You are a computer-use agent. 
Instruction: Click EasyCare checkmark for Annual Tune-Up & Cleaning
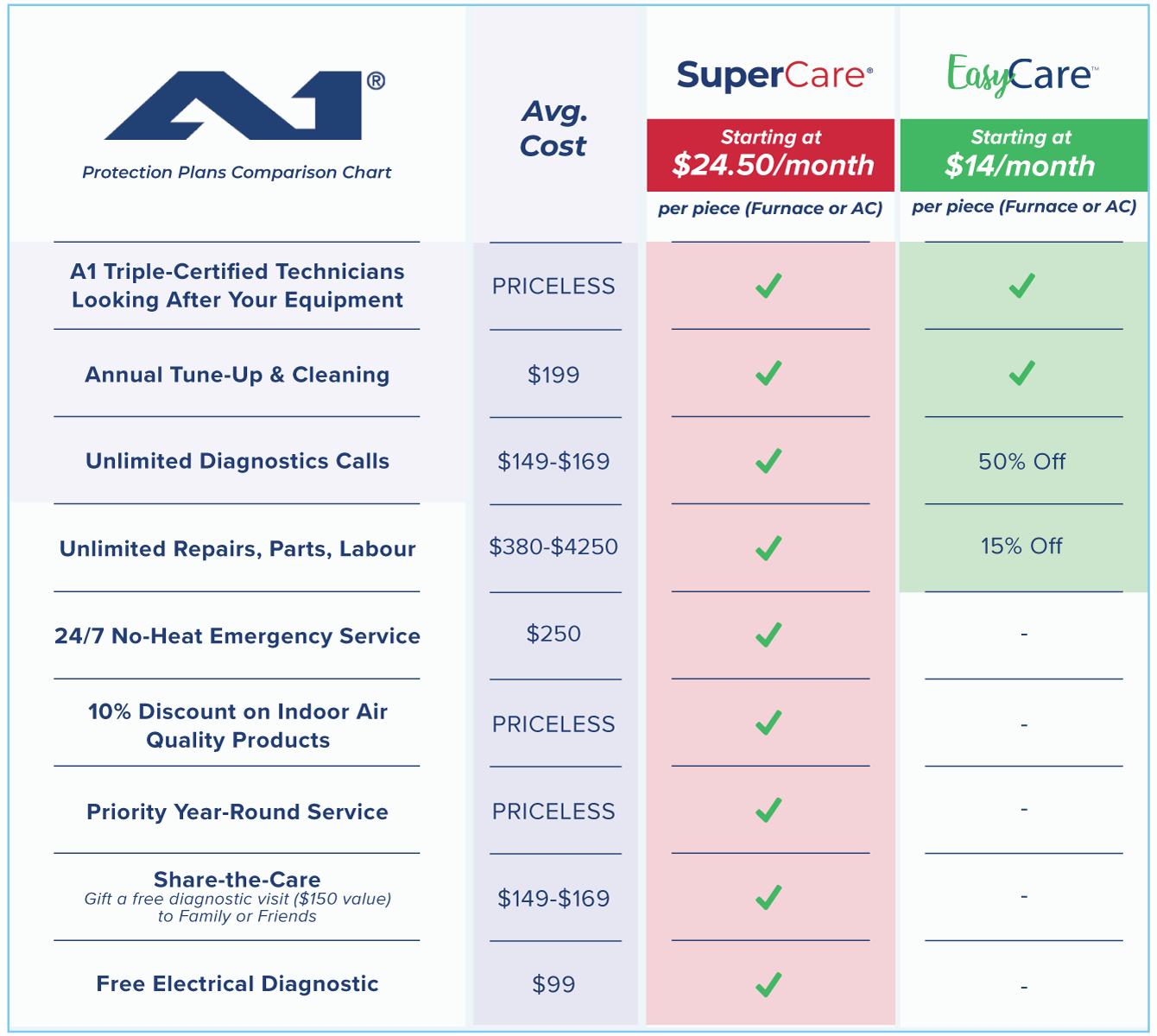click(1022, 373)
